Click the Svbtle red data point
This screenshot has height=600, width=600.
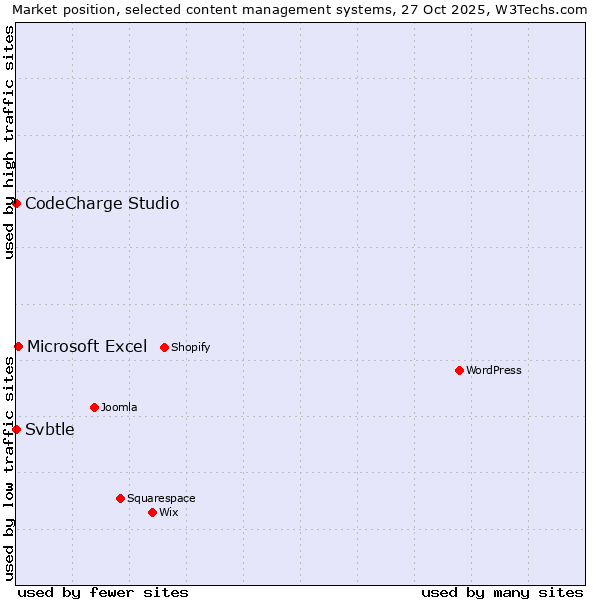click(16, 429)
